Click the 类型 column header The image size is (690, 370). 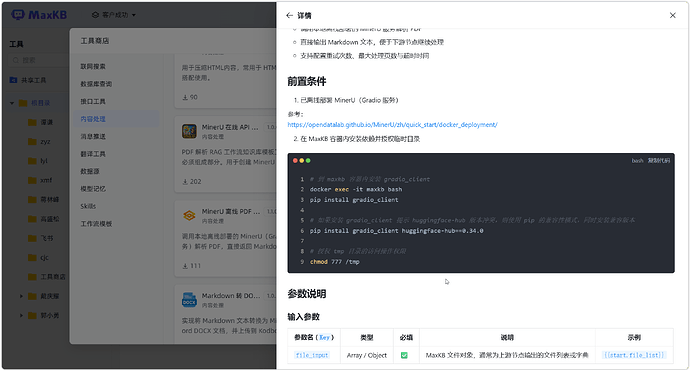[367, 337]
